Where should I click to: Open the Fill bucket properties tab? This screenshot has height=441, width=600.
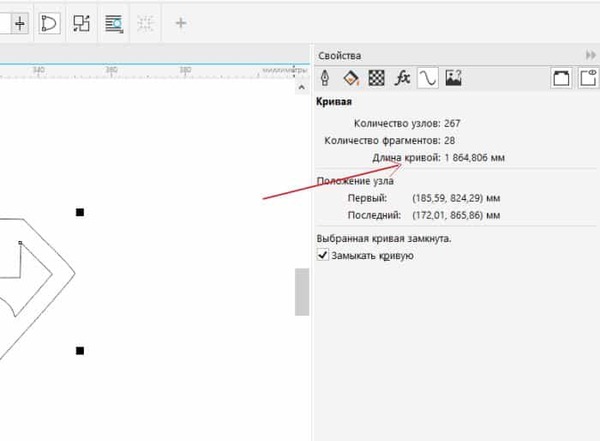point(351,77)
